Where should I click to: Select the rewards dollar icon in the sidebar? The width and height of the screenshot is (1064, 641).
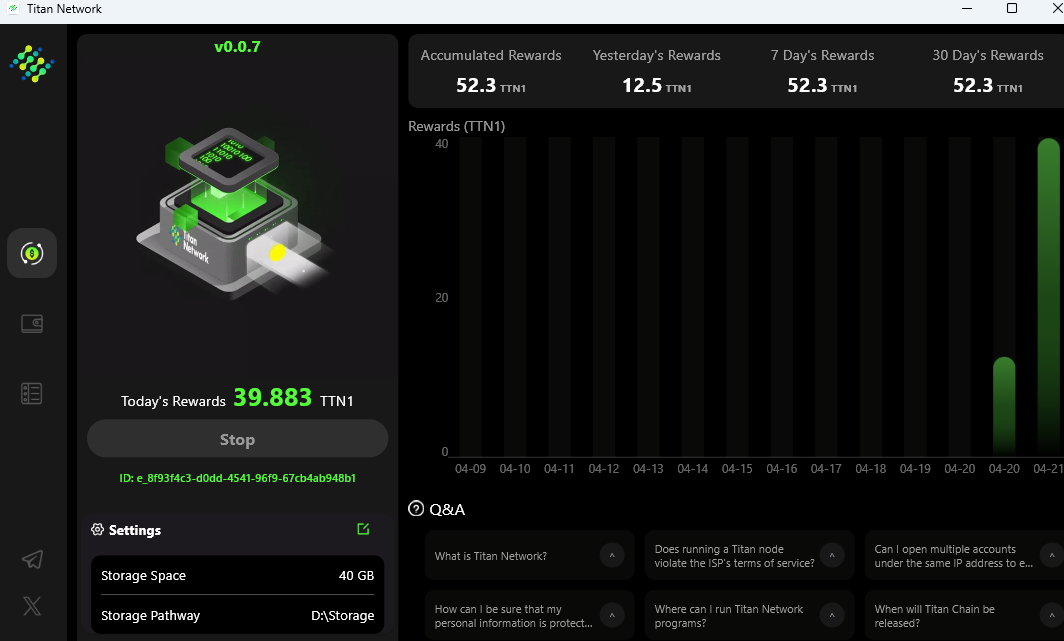click(x=32, y=253)
